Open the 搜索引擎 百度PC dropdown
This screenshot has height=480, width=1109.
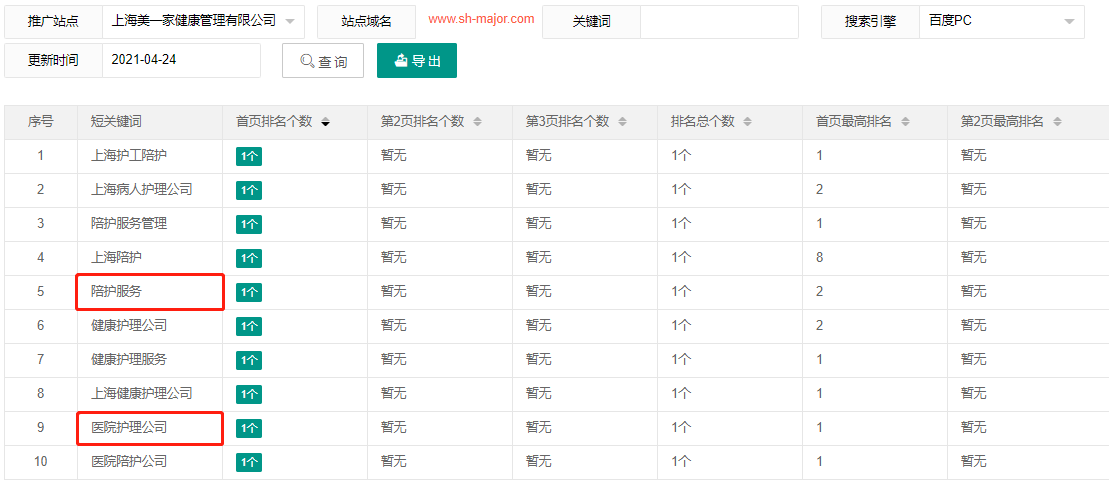tap(1001, 21)
